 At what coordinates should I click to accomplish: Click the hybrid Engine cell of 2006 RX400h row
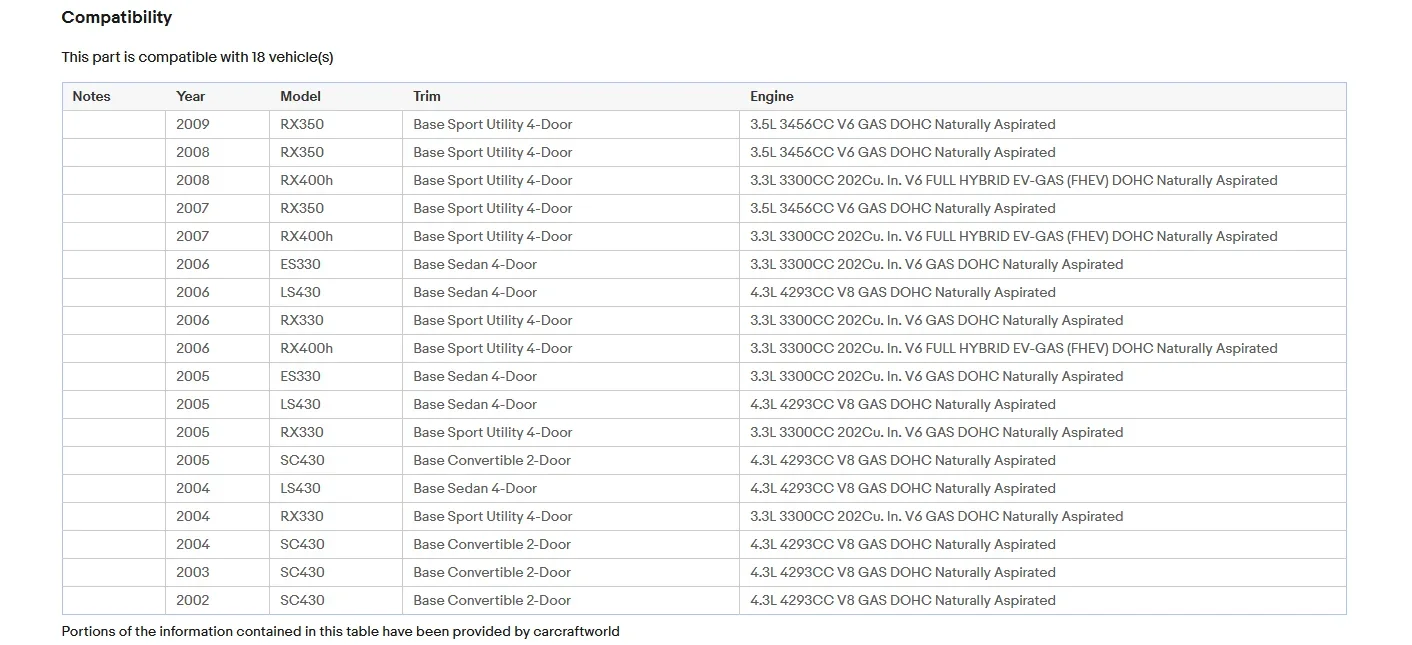click(1043, 349)
